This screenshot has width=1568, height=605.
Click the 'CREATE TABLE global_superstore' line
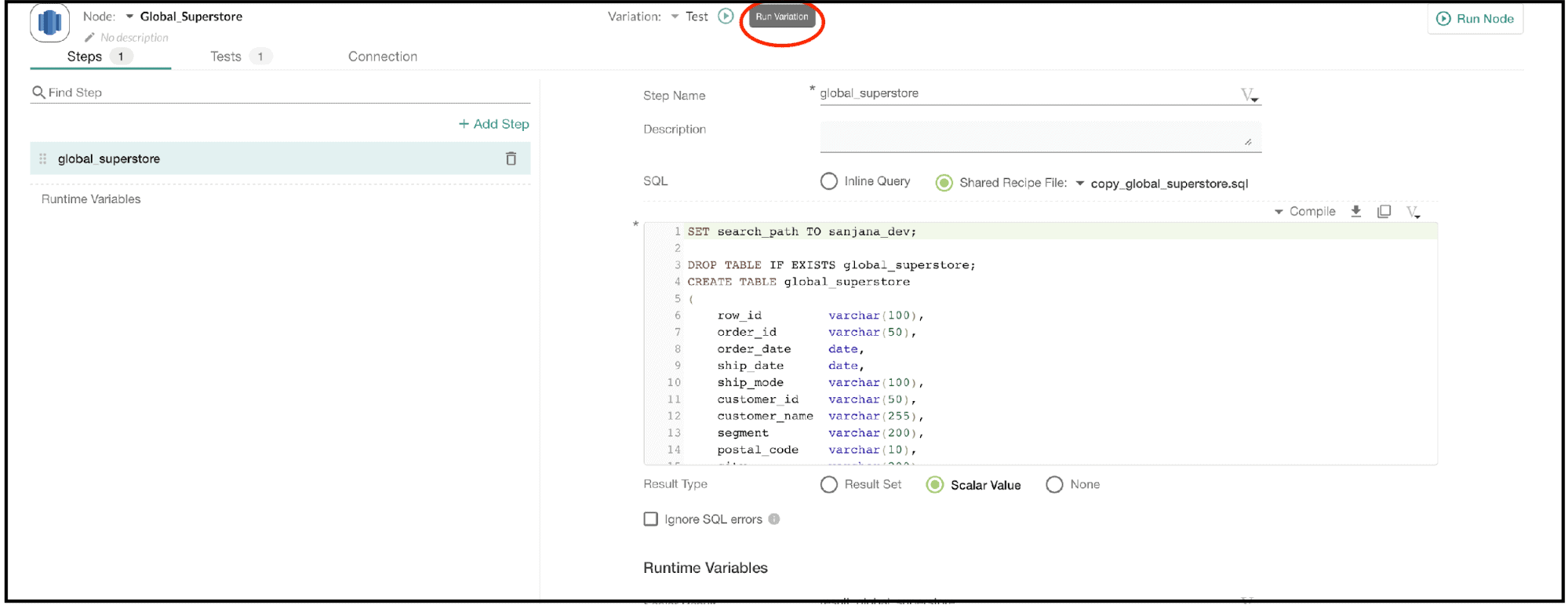click(799, 282)
